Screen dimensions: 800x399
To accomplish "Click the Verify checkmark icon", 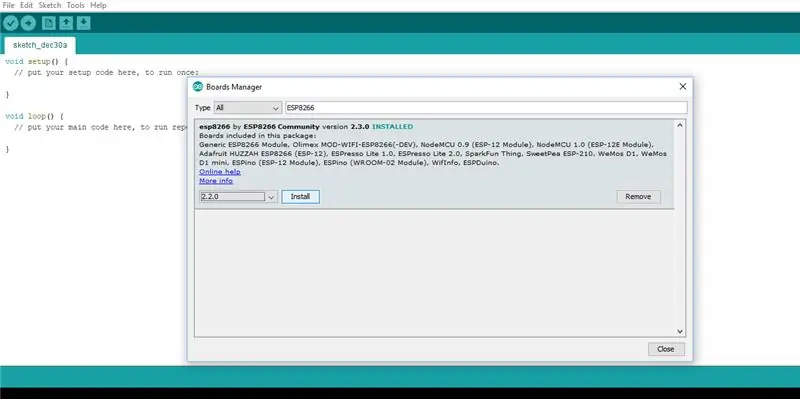I will (10, 23).
